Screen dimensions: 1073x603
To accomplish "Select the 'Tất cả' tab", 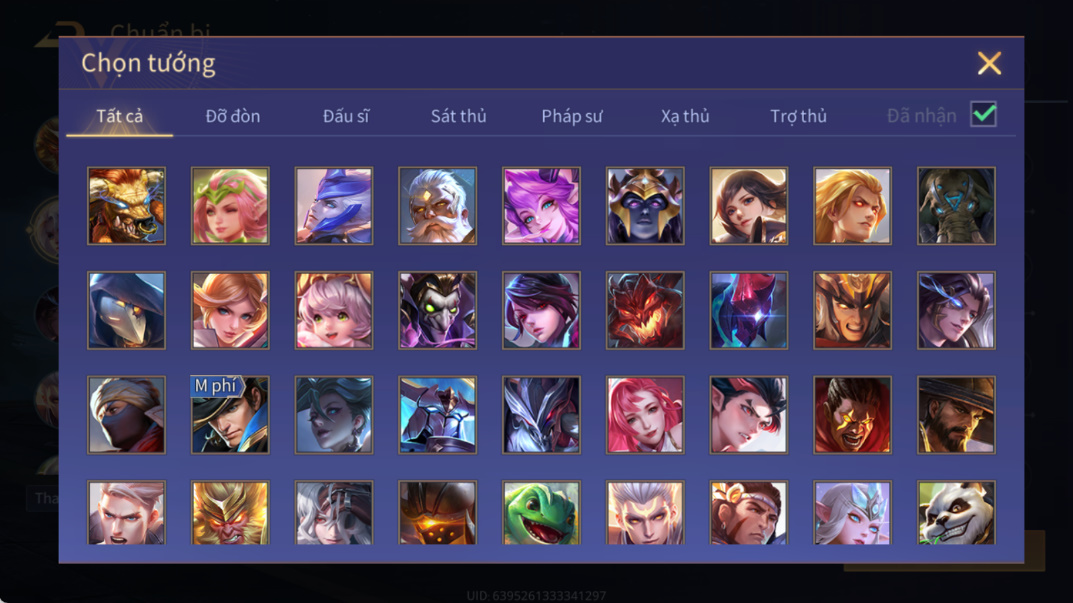I will [120, 116].
